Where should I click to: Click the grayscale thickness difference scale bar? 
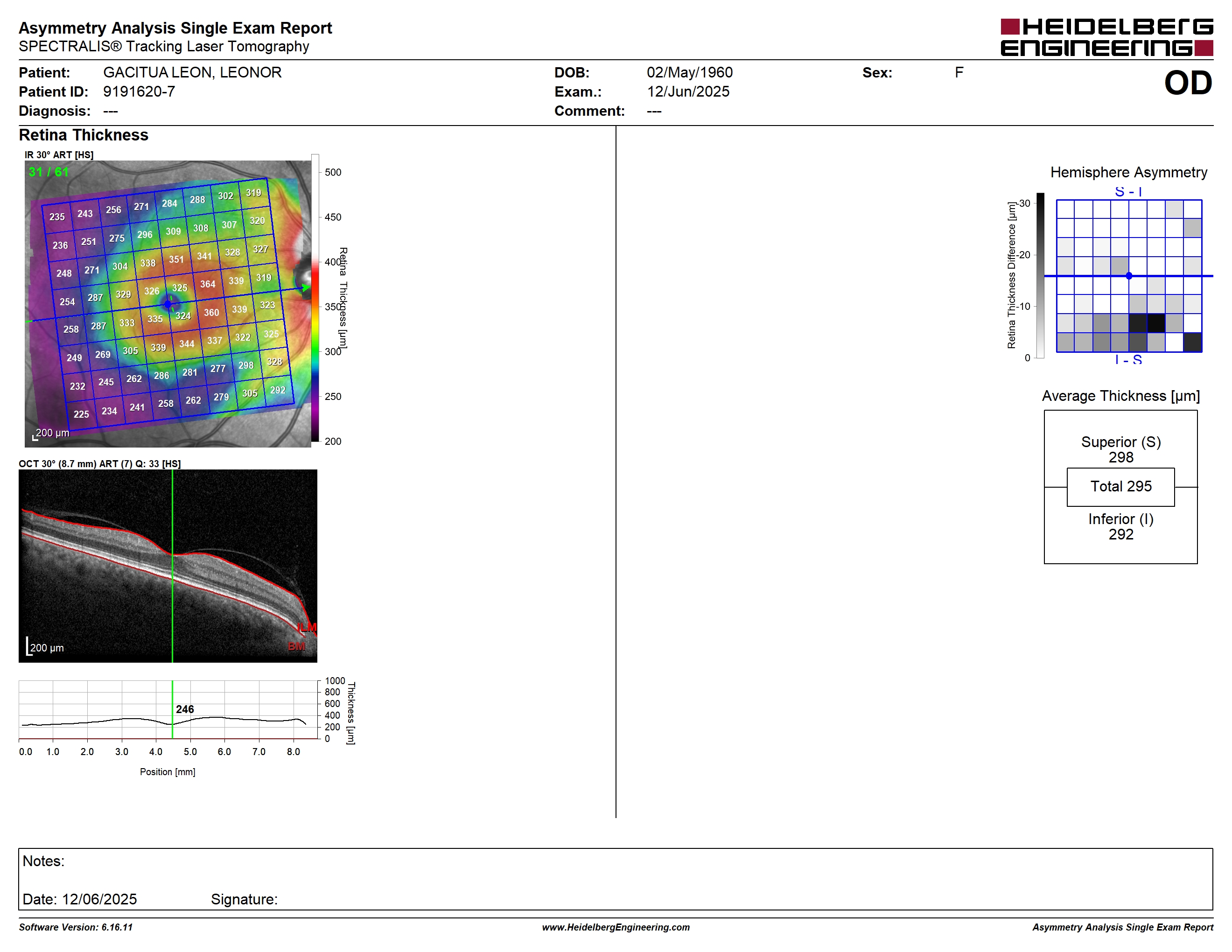1040,275
